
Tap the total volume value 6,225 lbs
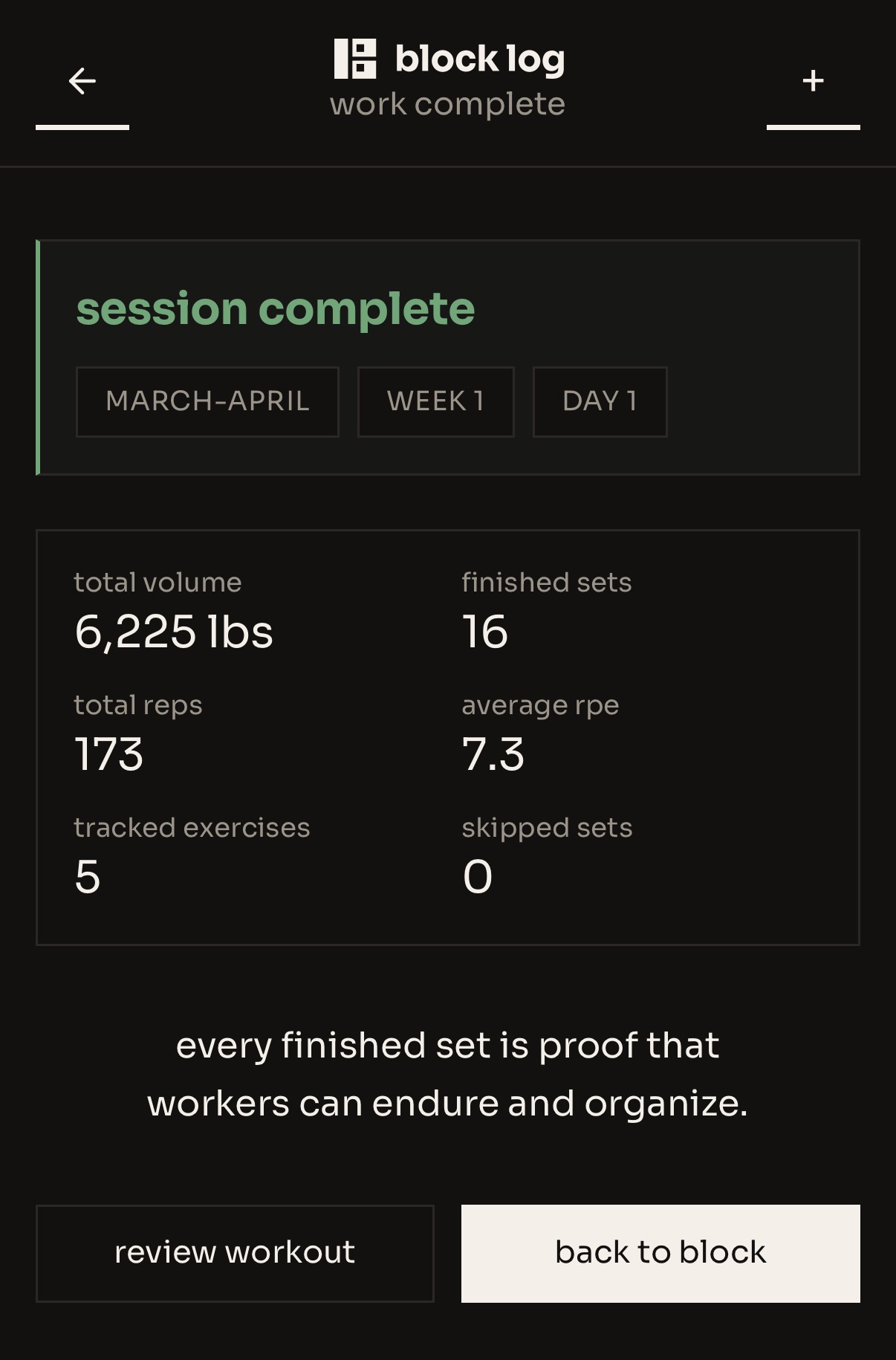(175, 632)
